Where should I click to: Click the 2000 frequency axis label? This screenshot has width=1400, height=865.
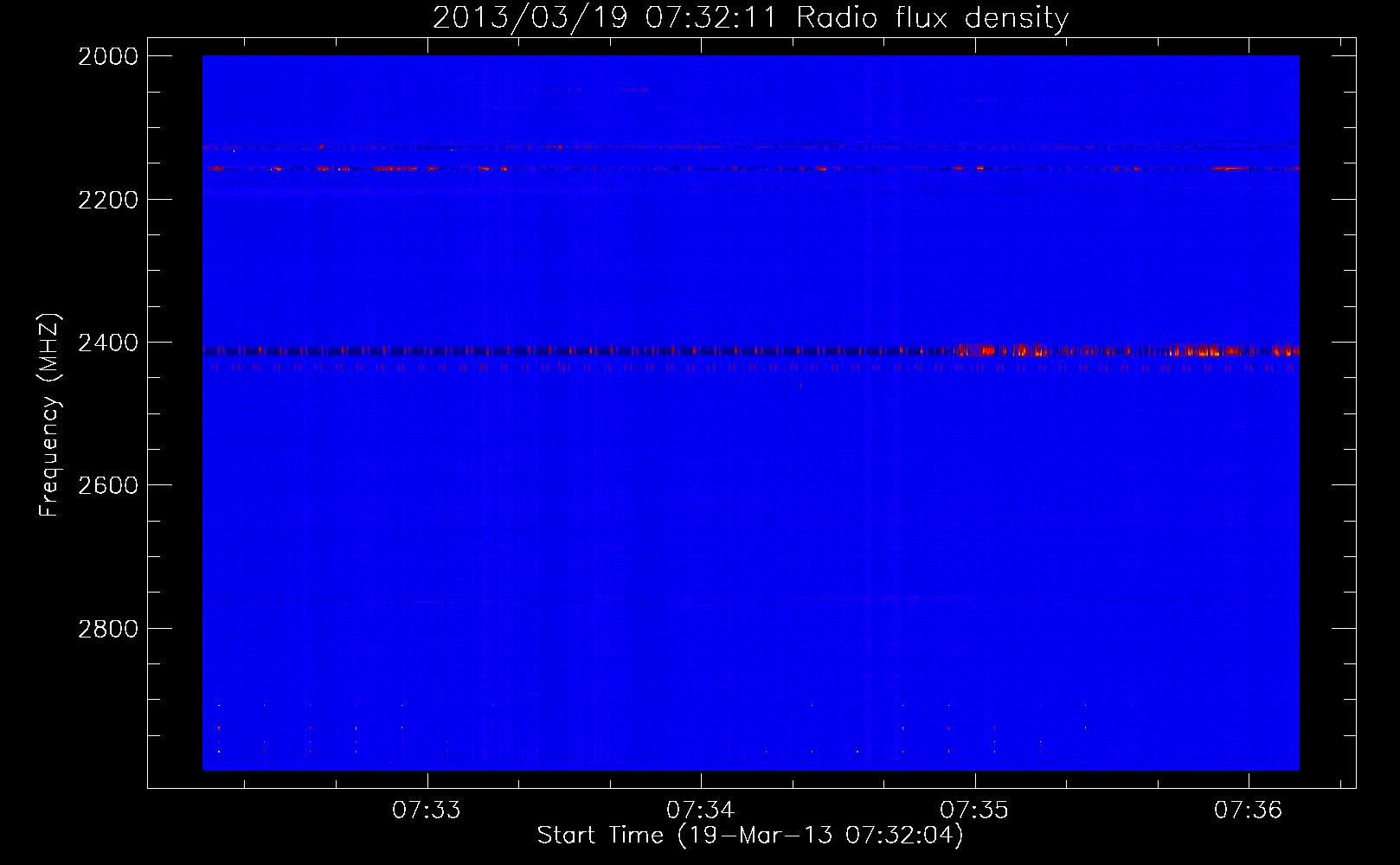coord(108,56)
